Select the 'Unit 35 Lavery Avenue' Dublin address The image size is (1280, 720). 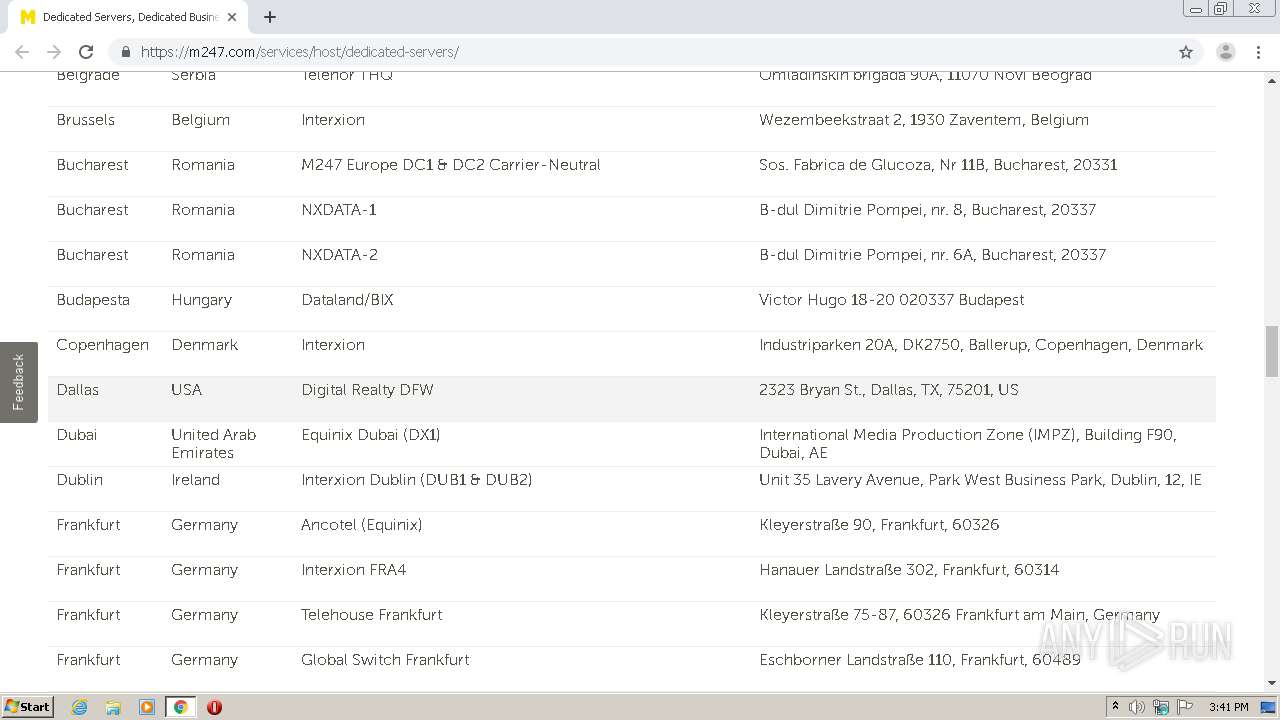coord(980,480)
